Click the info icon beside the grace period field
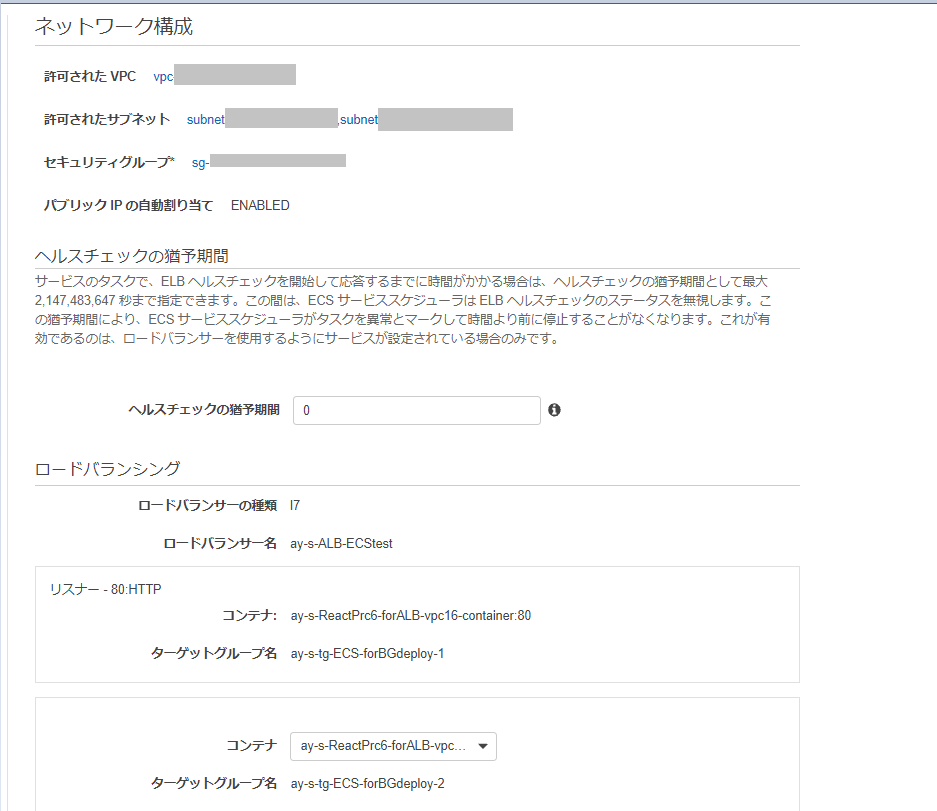The width and height of the screenshot is (937, 811). 556,410
